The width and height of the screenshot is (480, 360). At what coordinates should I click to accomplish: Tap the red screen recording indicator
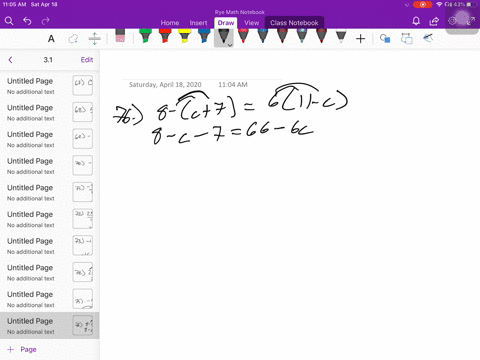[422, 4]
